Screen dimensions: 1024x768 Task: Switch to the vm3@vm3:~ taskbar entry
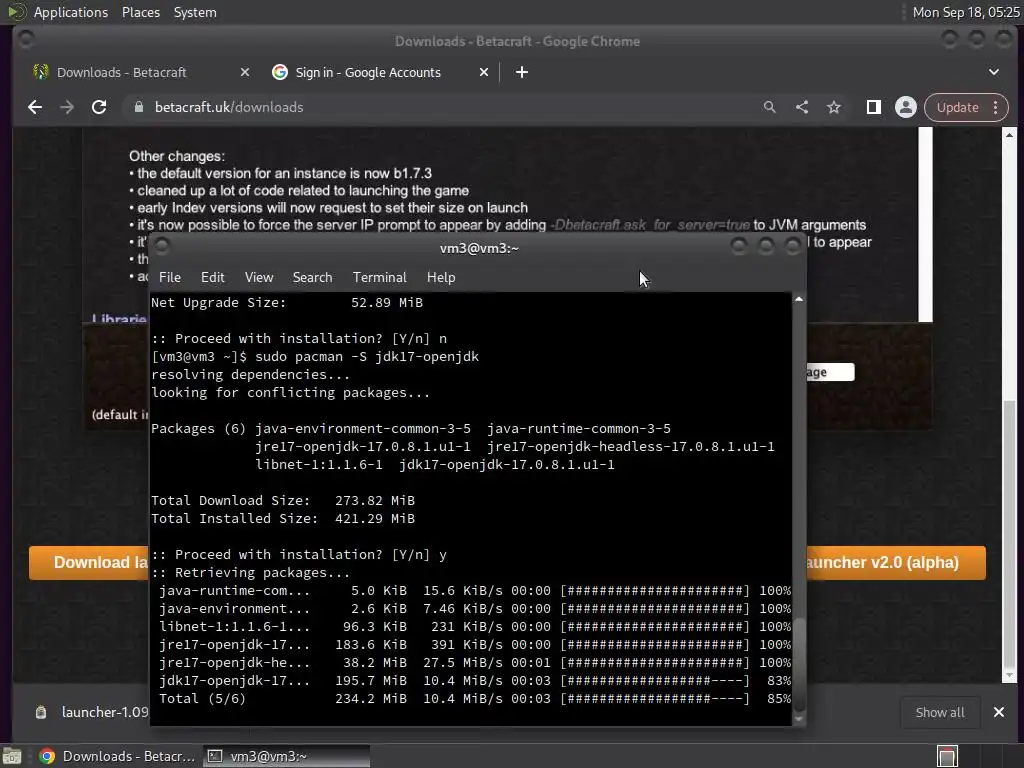pyautogui.click(x=286, y=756)
